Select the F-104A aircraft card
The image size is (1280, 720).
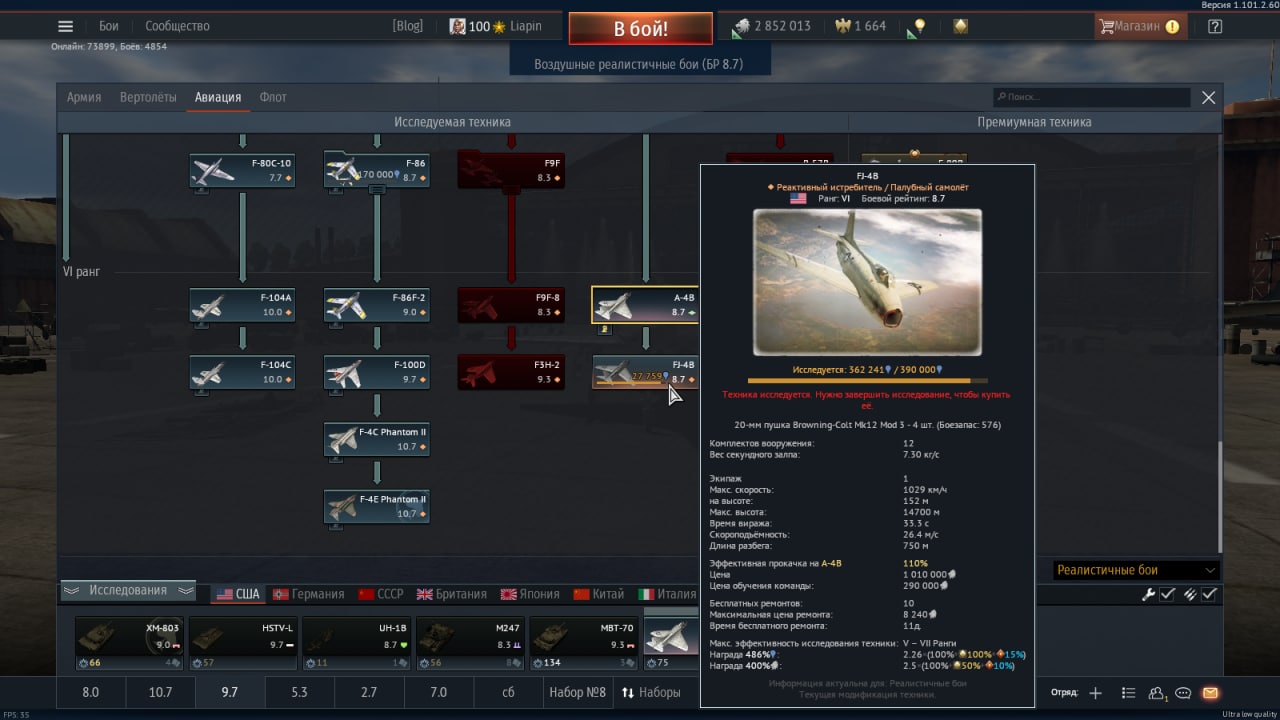pyautogui.click(x=242, y=305)
